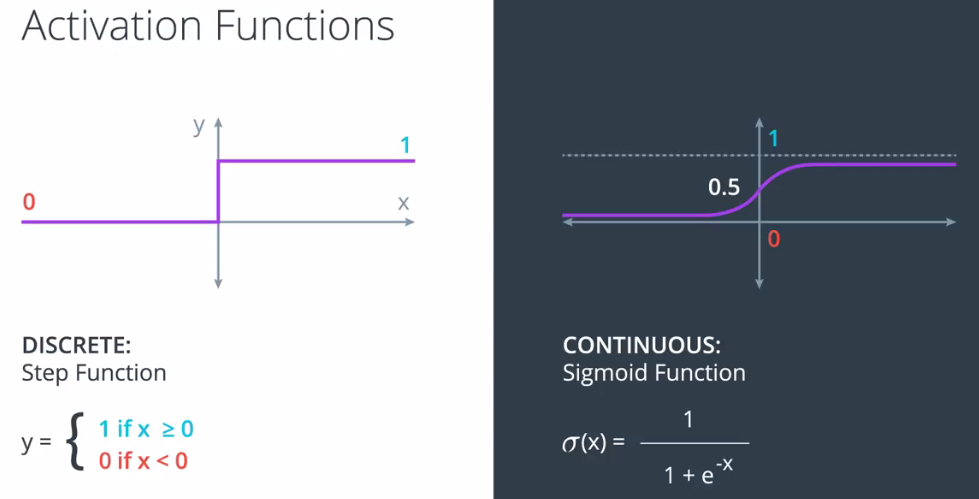Click the y axis label on step graph

click(199, 126)
